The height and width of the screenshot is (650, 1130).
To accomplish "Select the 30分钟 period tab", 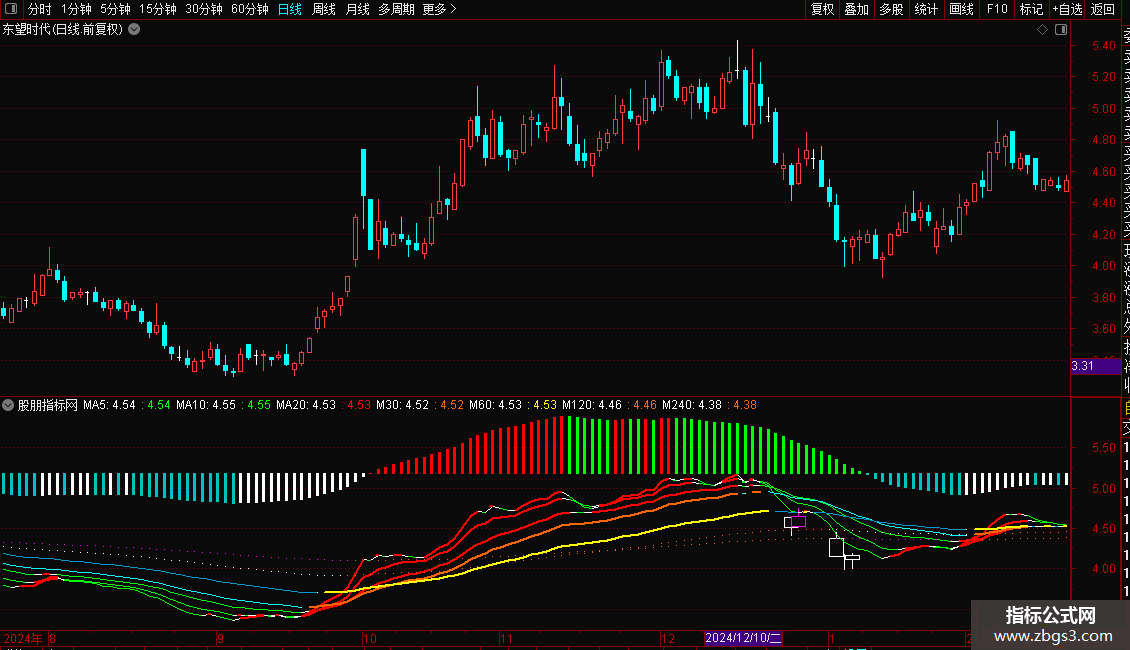I will click(204, 9).
